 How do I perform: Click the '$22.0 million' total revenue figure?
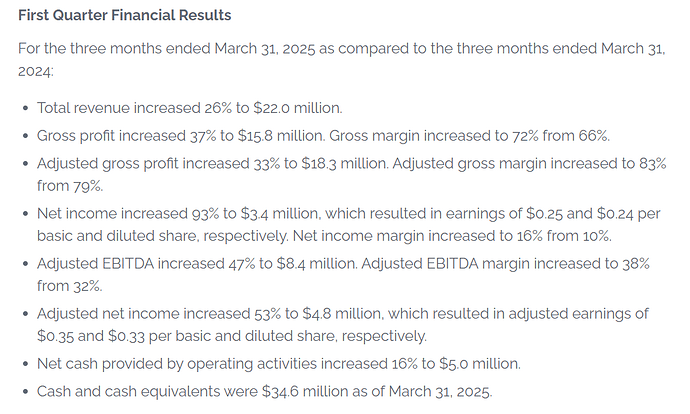[x=297, y=108]
